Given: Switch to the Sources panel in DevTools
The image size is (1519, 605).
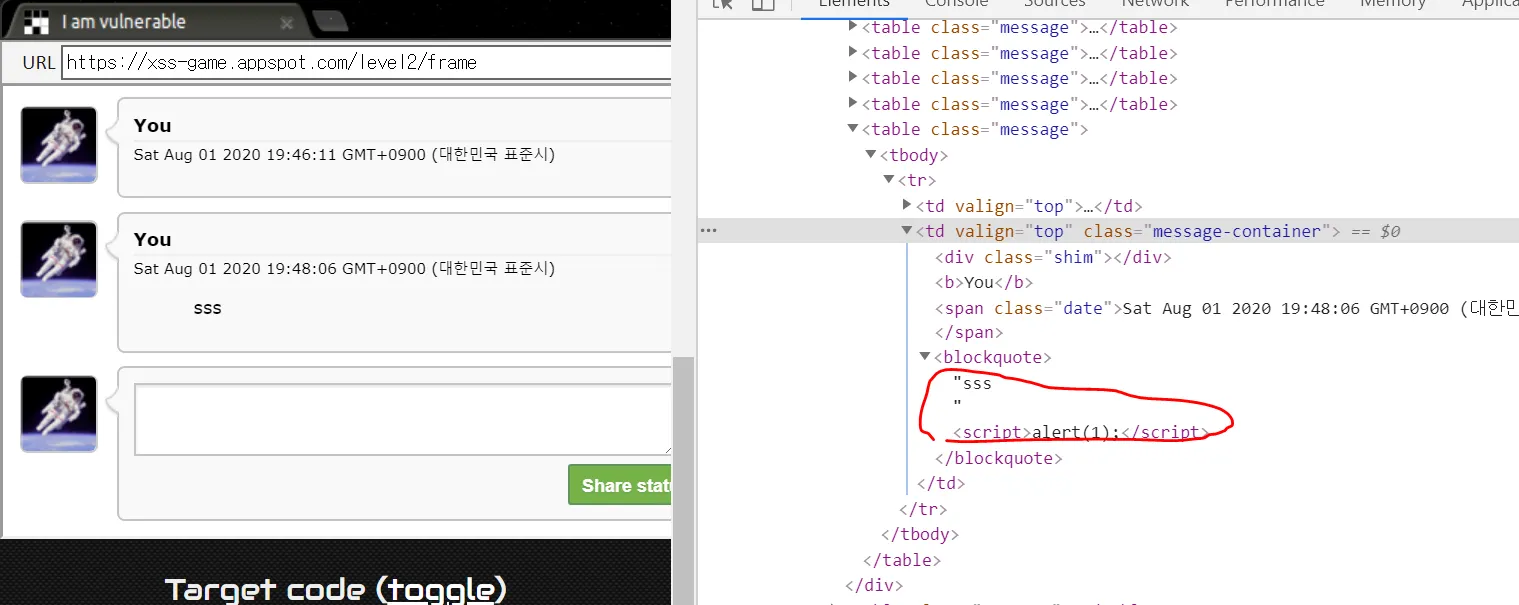Looking at the screenshot, I should (x=1055, y=4).
